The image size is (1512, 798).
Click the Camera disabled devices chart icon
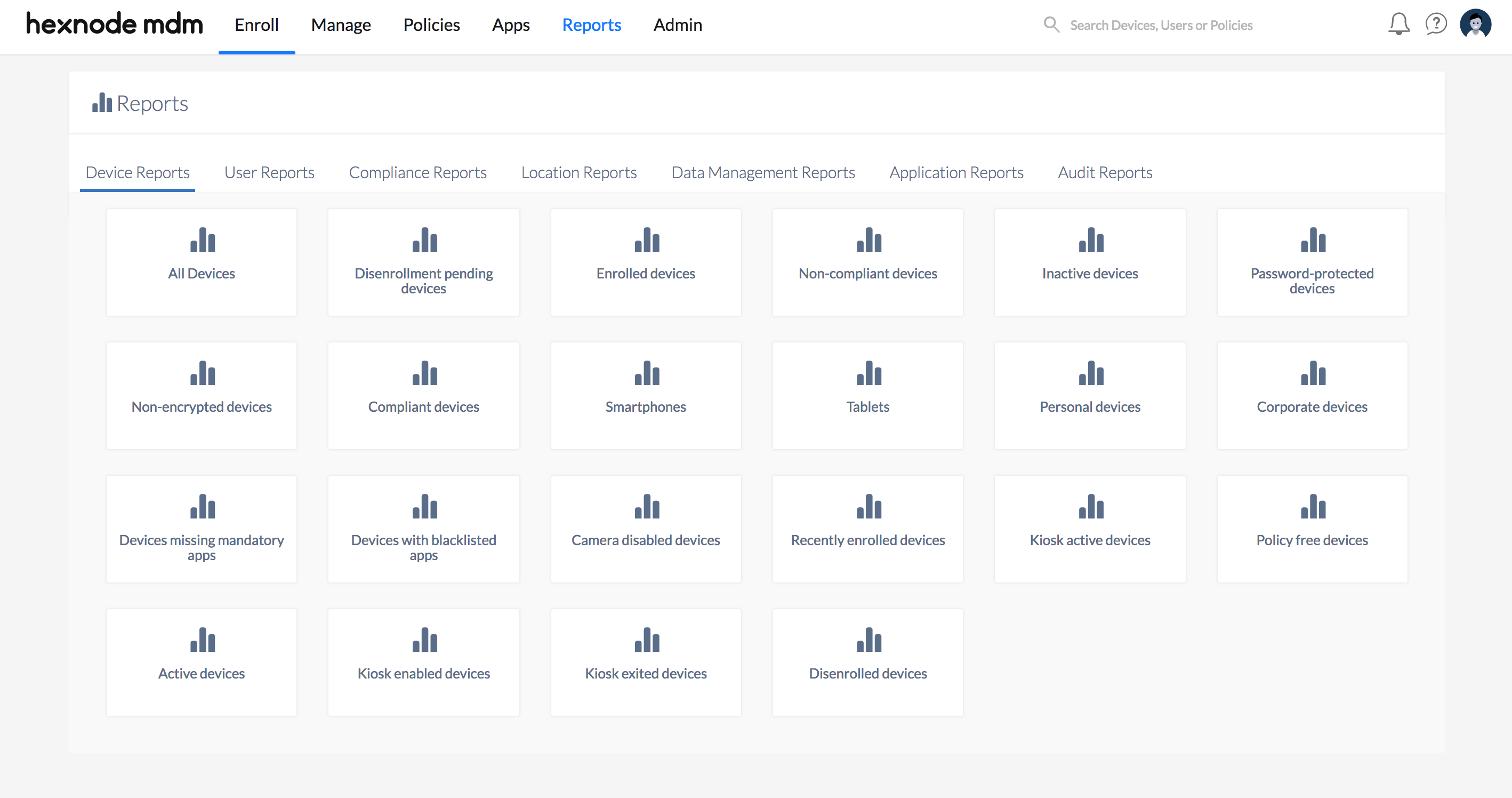[647, 506]
